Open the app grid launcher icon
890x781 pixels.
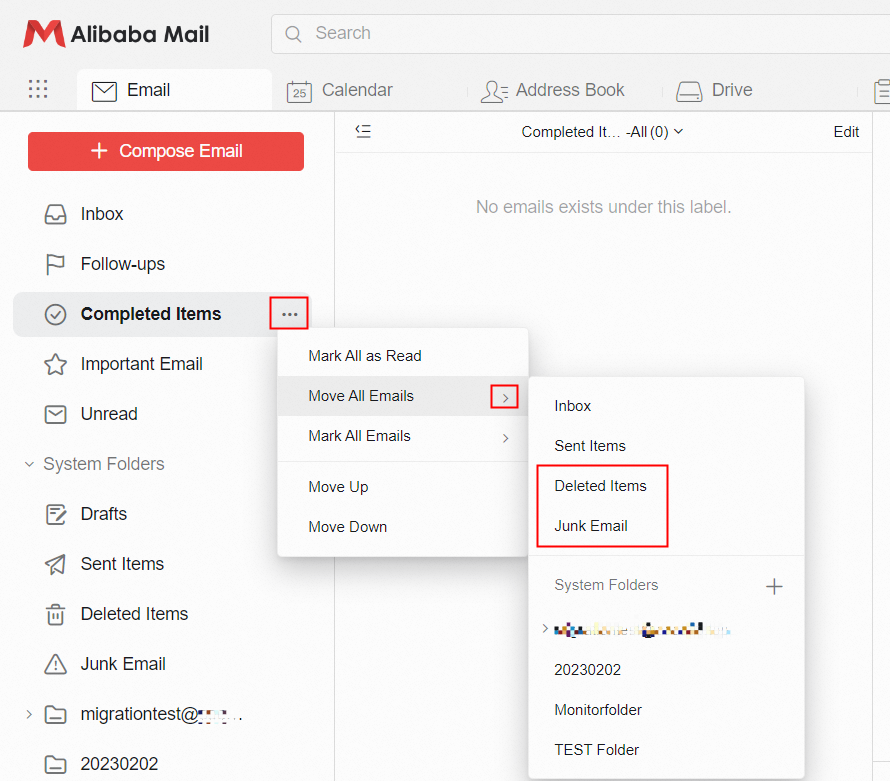click(38, 89)
